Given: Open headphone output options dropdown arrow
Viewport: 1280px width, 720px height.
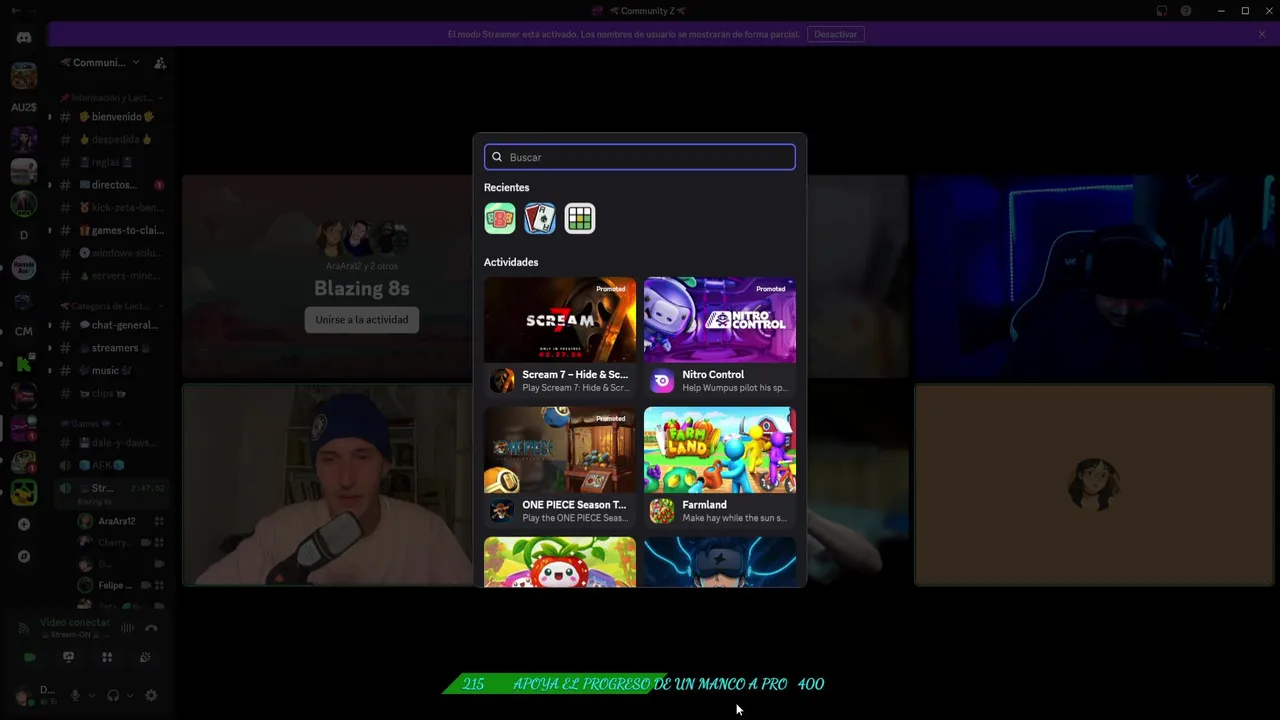Looking at the screenshot, I should (x=130, y=696).
